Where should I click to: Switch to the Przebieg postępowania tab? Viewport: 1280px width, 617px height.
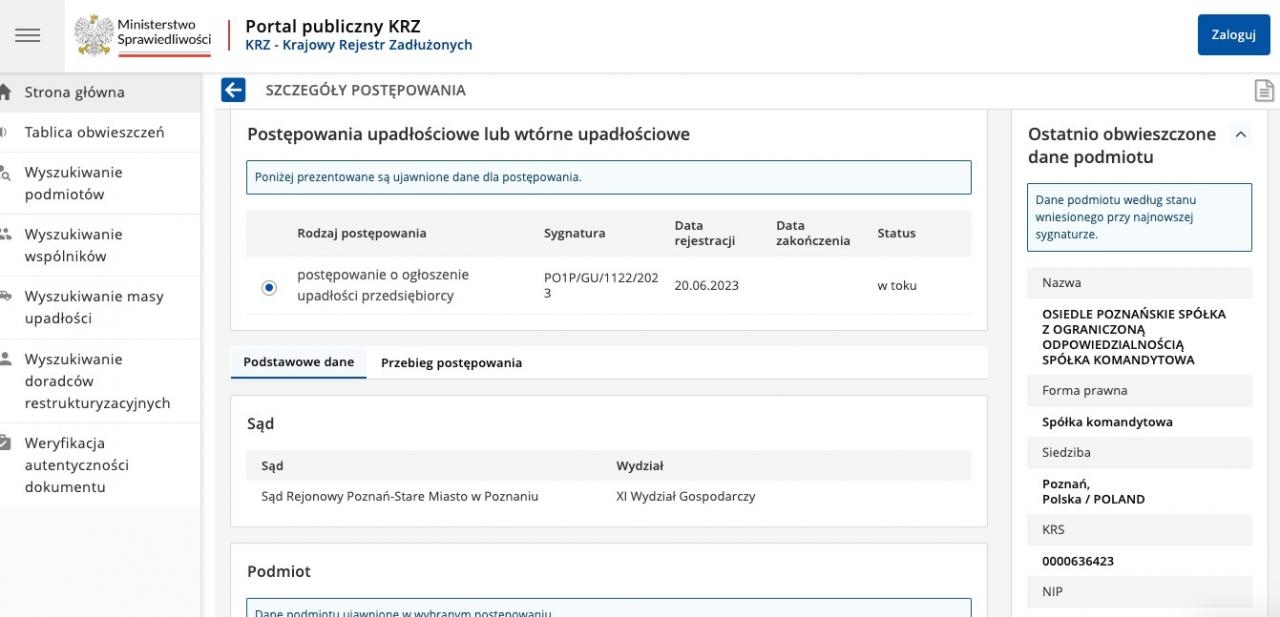[451, 363]
